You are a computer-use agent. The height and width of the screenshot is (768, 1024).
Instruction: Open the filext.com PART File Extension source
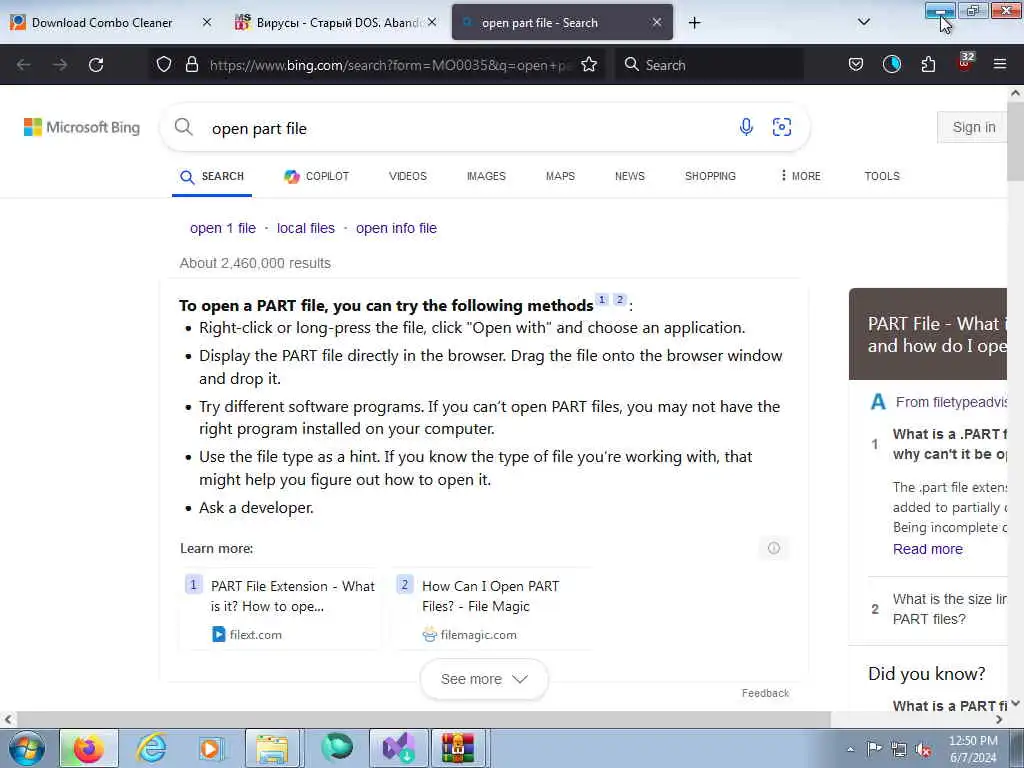281,609
